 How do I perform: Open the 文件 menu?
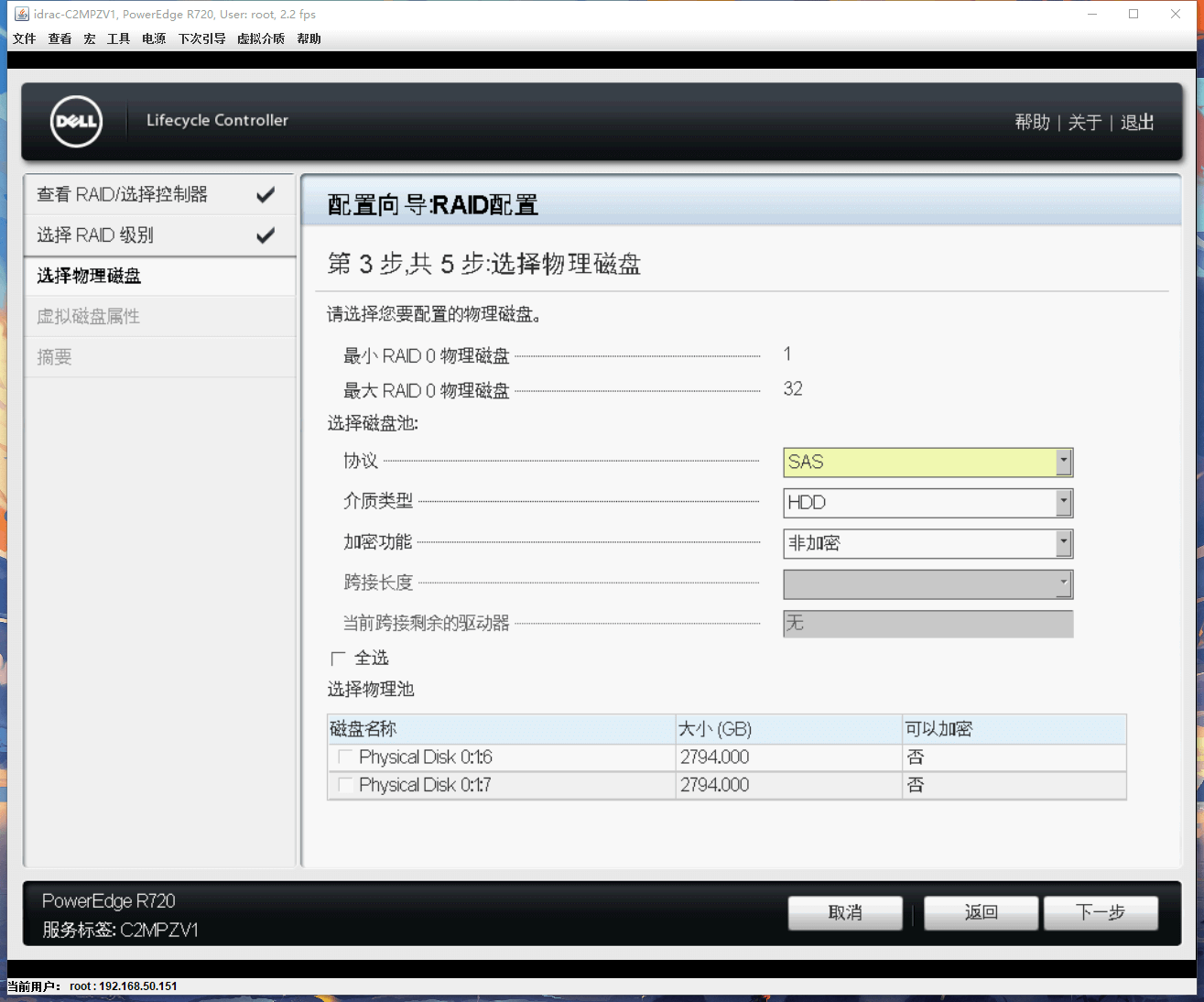click(x=25, y=38)
